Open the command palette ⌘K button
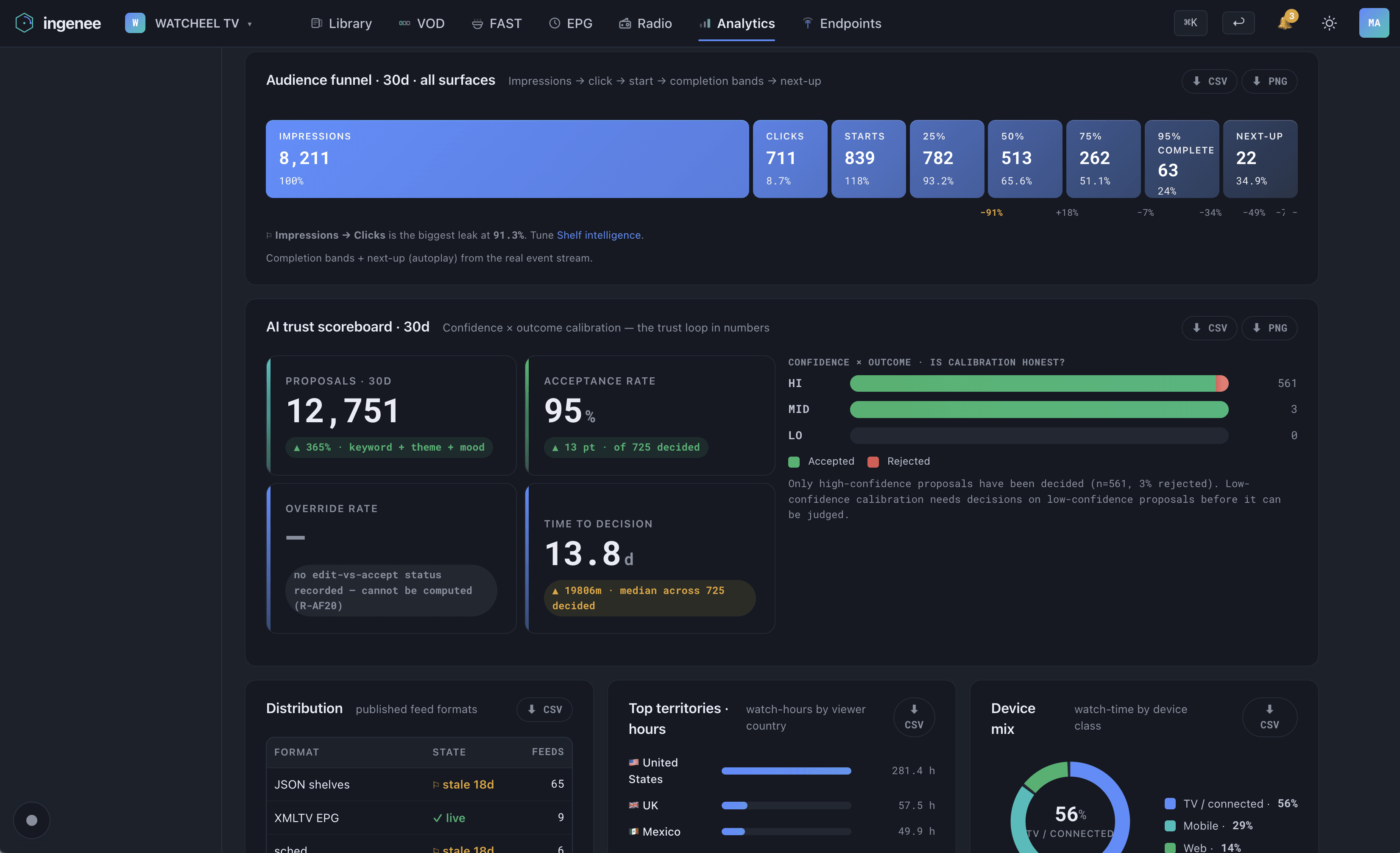 coord(1191,23)
